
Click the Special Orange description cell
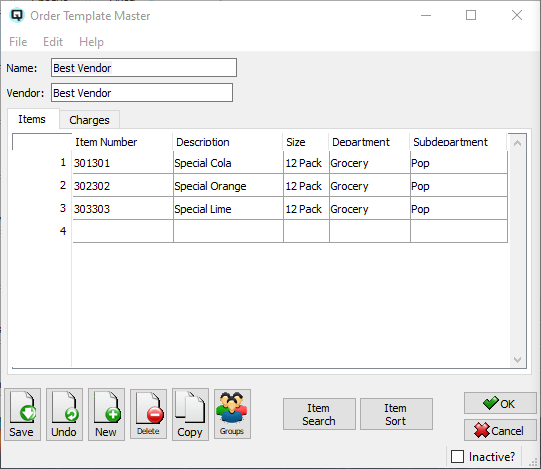click(228, 186)
